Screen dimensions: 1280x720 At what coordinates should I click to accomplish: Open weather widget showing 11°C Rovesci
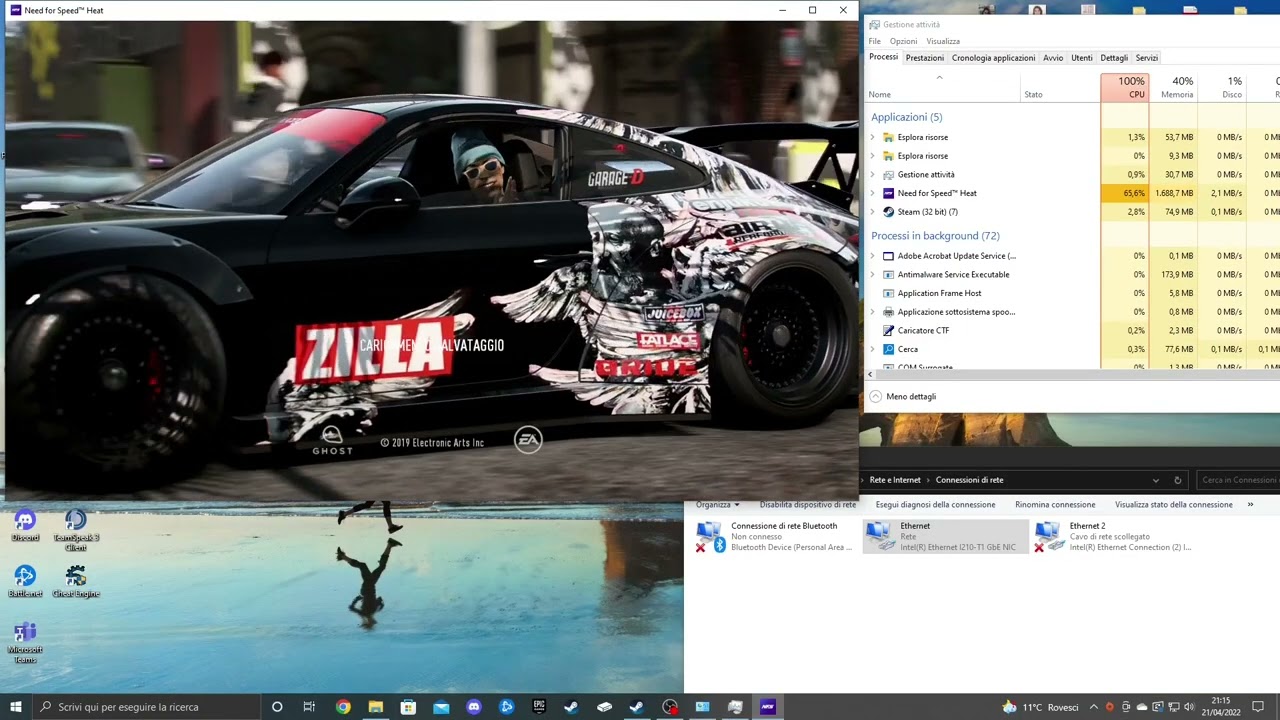pos(1039,707)
